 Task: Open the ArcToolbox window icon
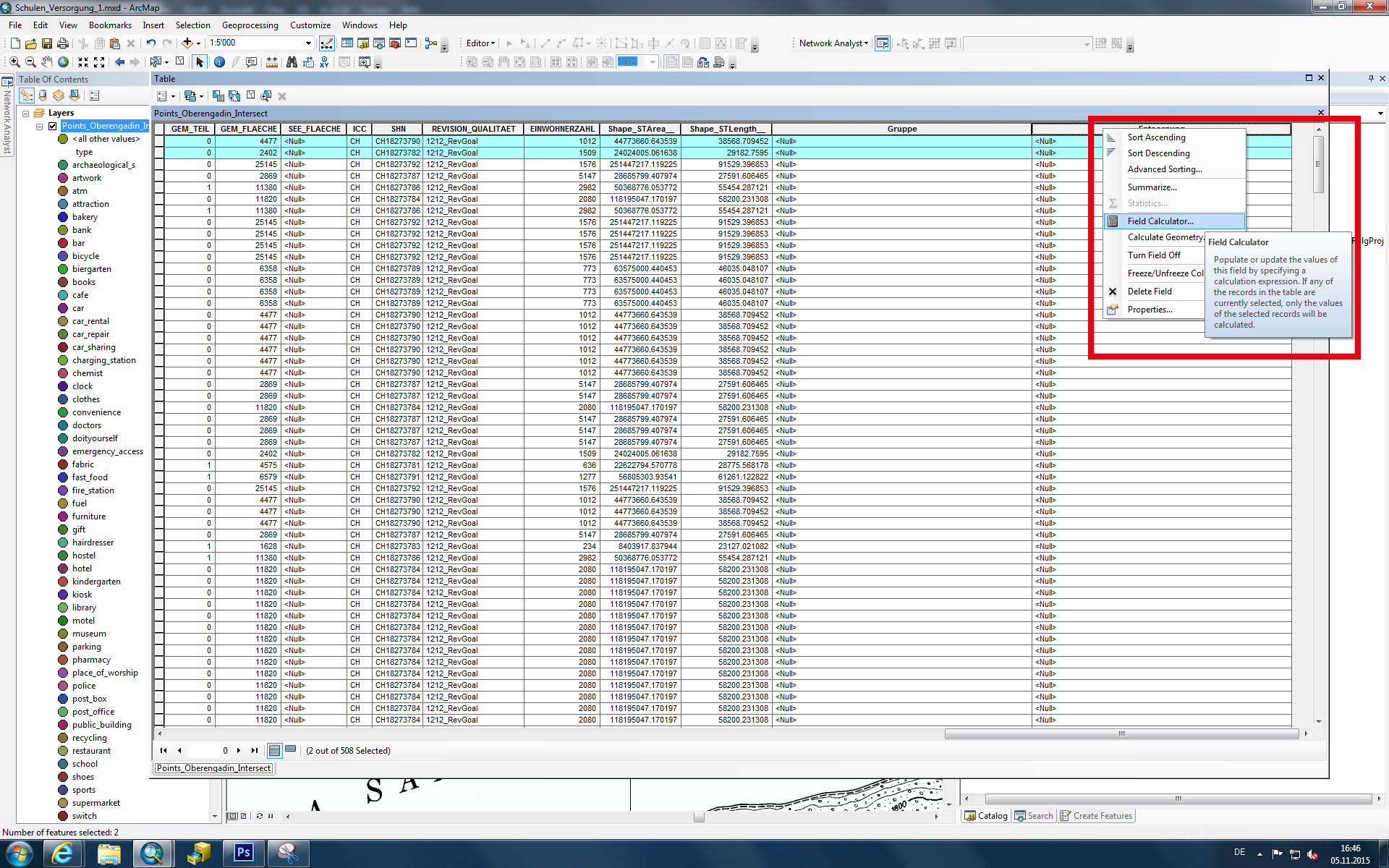[x=395, y=43]
